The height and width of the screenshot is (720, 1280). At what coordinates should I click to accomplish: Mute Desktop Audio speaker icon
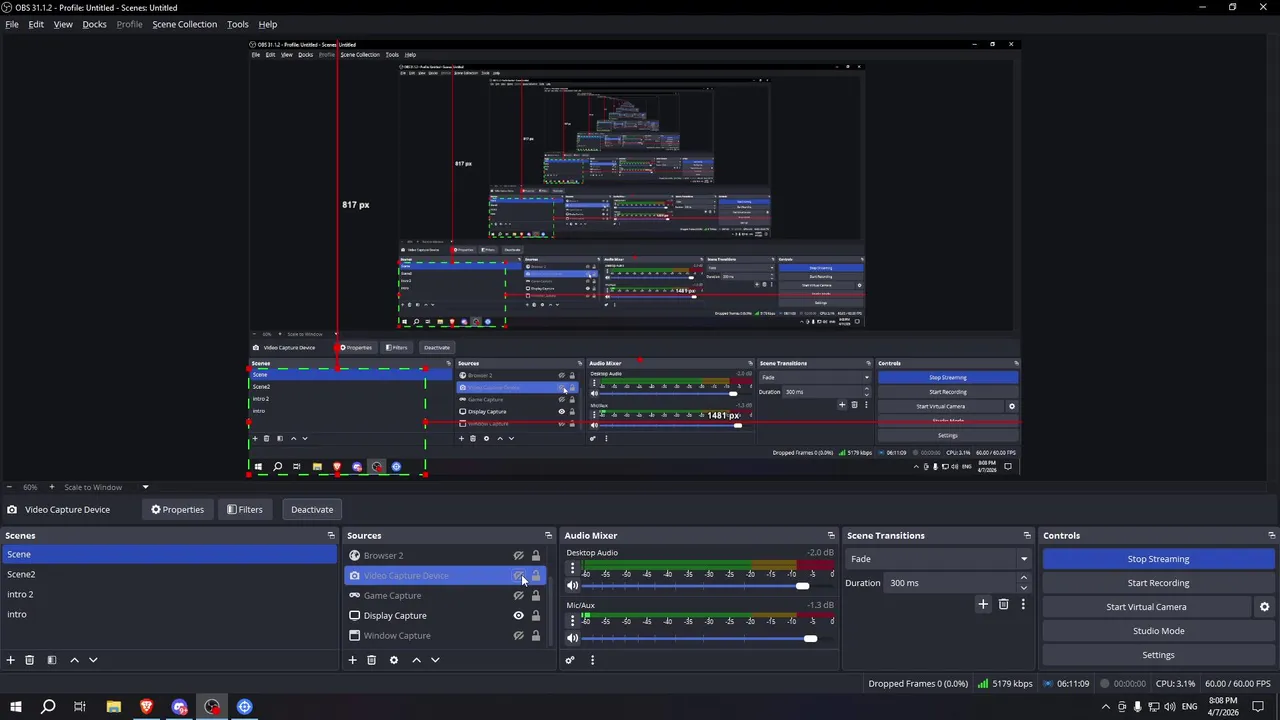coord(572,586)
